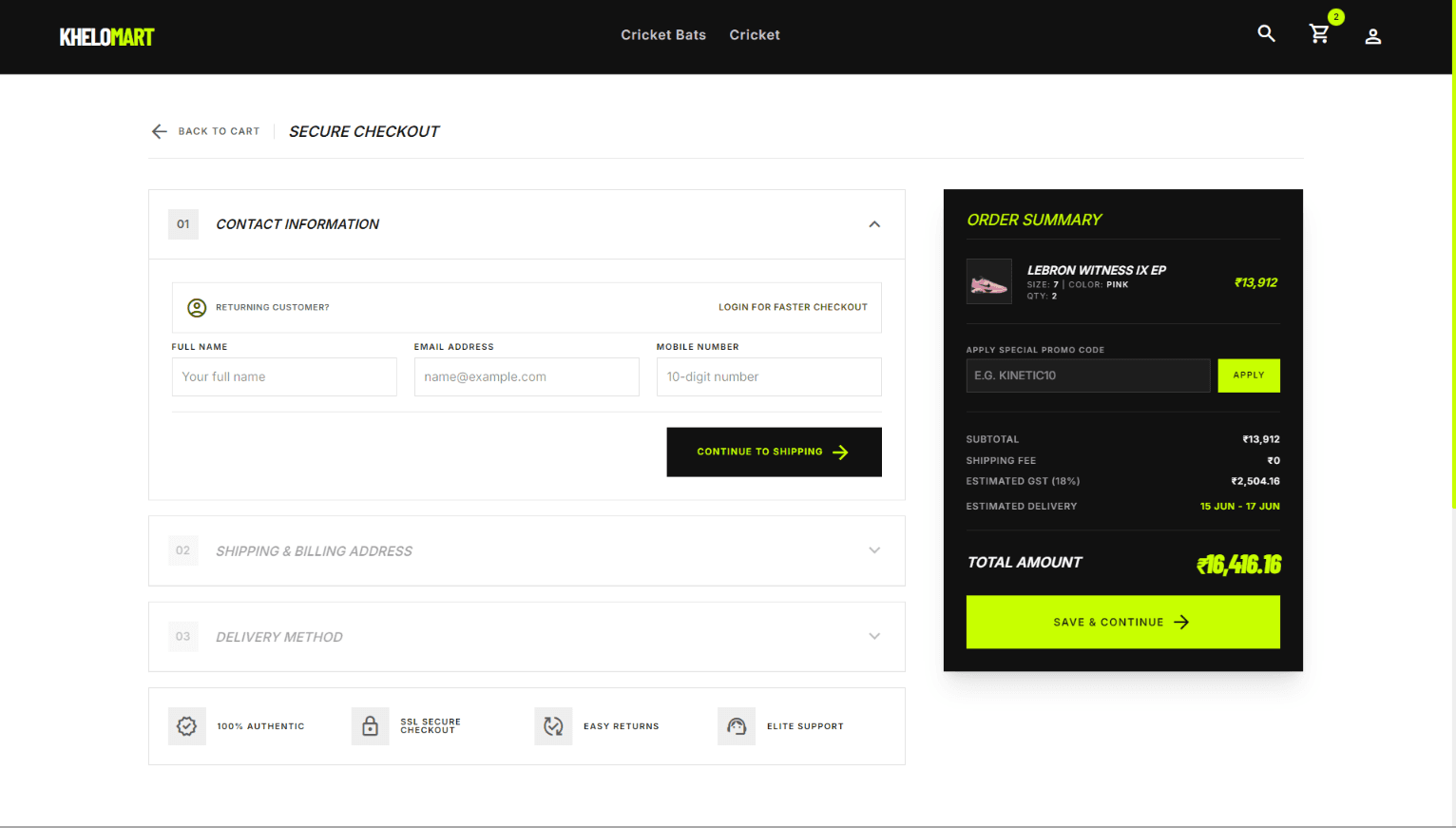1456x828 pixels.
Task: Click the Elite Support headset icon
Action: pyautogui.click(x=737, y=726)
